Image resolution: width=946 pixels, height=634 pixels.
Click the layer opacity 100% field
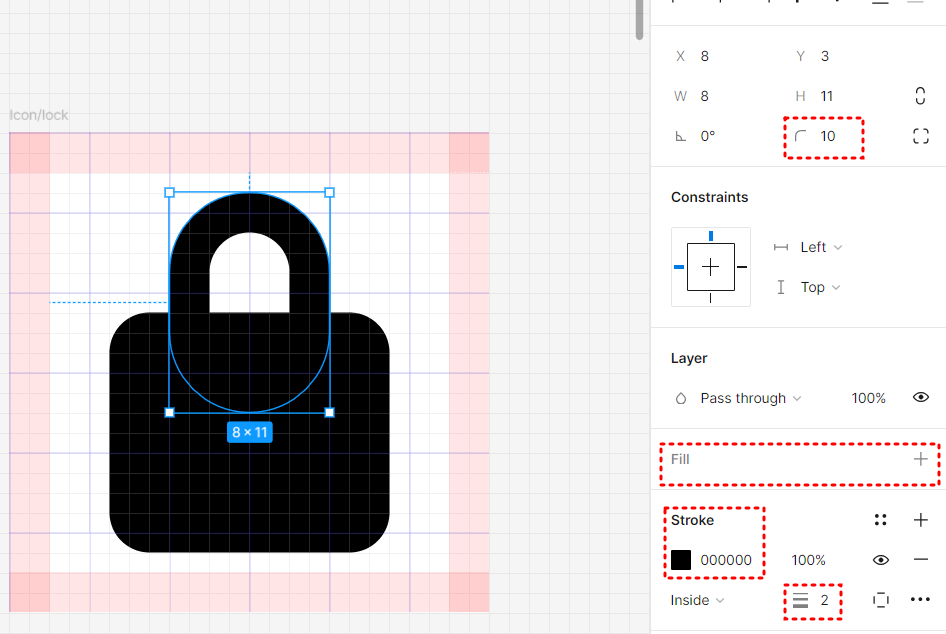click(x=868, y=398)
